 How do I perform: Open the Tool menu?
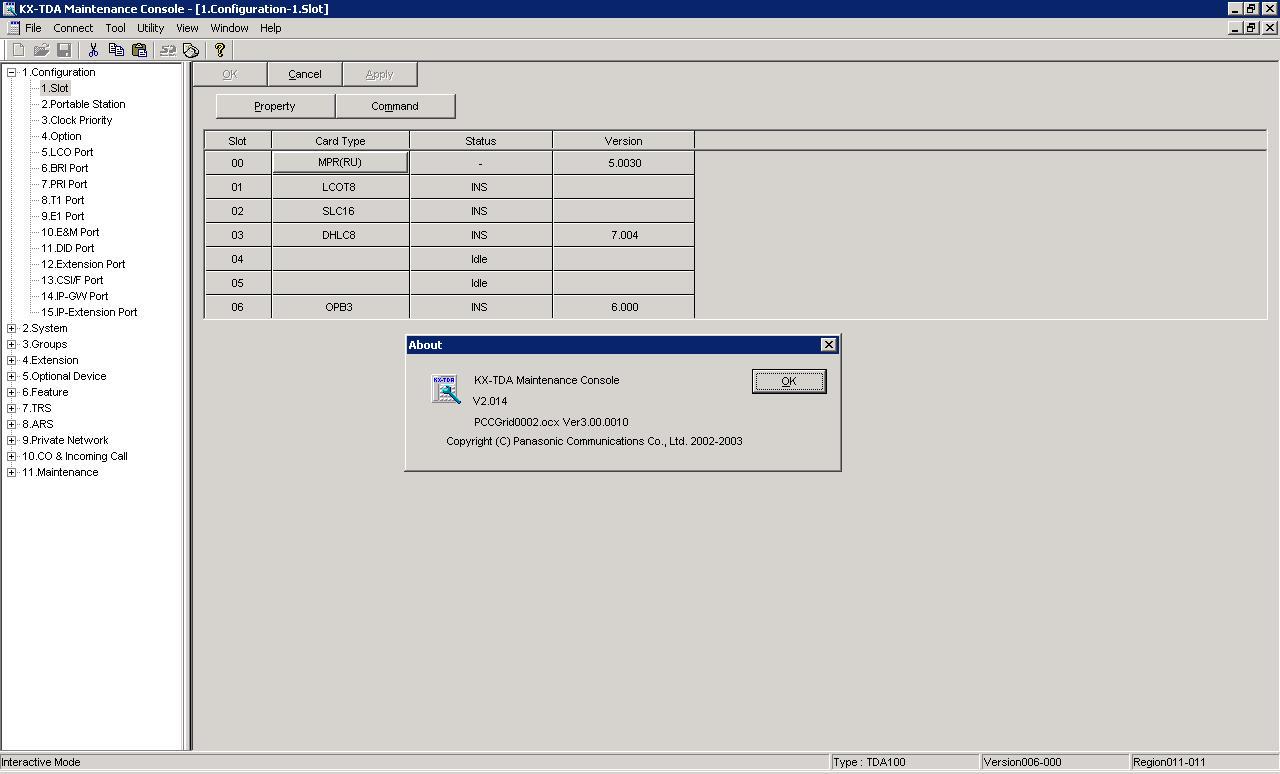pyautogui.click(x=116, y=28)
